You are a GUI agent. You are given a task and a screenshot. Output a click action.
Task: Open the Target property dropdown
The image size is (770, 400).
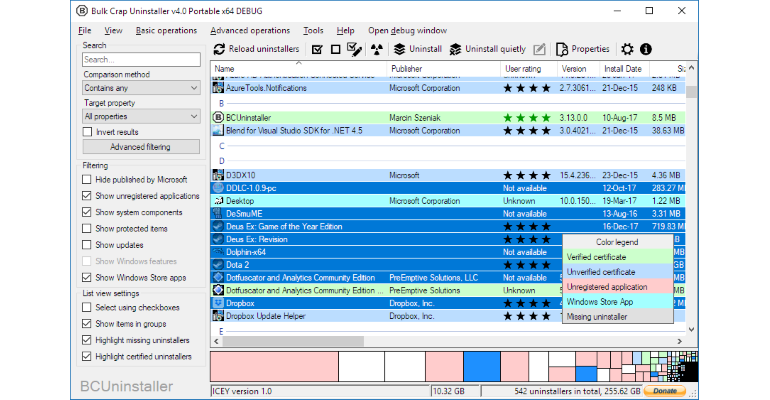tap(141, 116)
